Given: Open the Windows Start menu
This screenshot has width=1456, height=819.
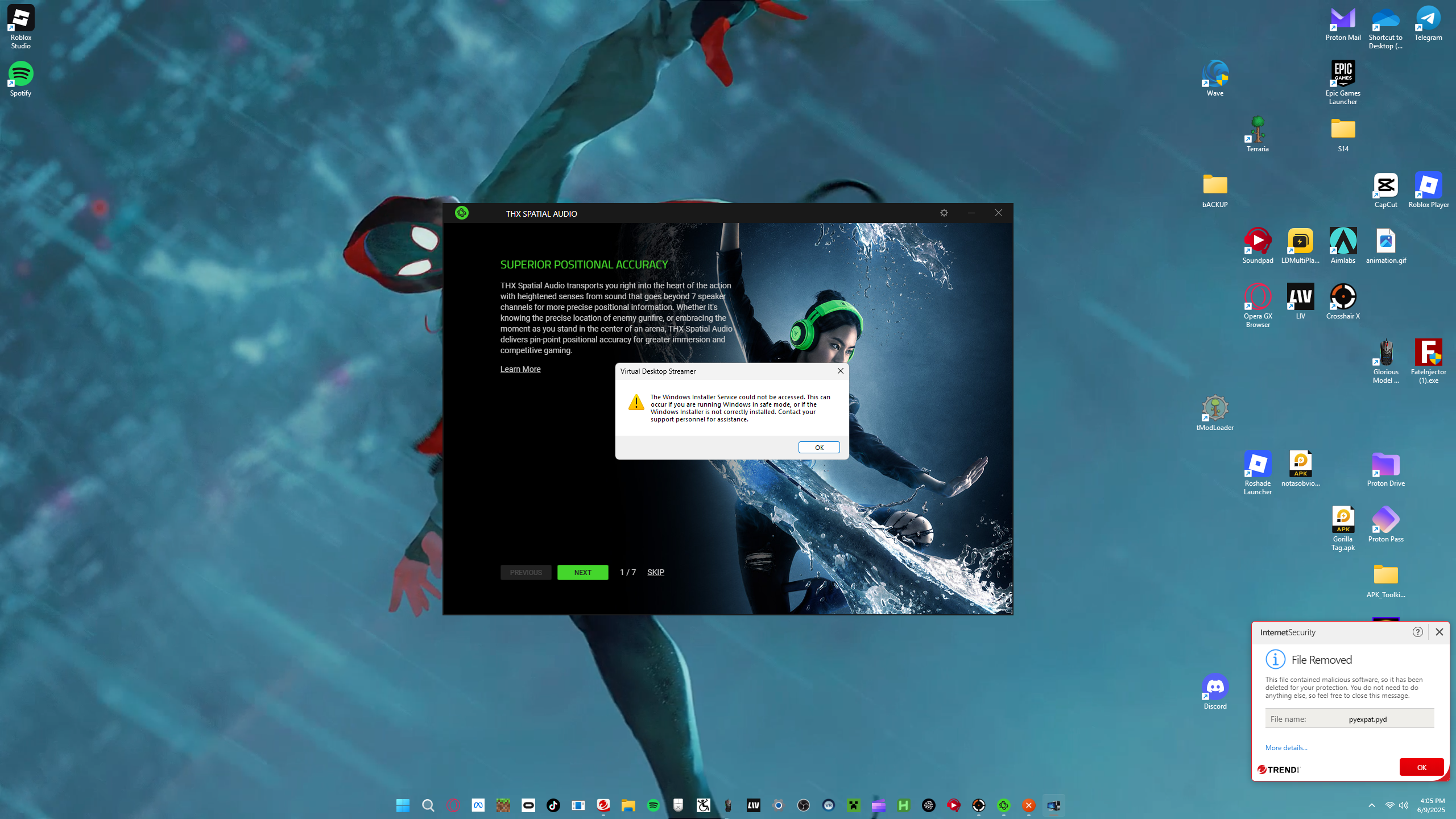Looking at the screenshot, I should (x=403, y=805).
